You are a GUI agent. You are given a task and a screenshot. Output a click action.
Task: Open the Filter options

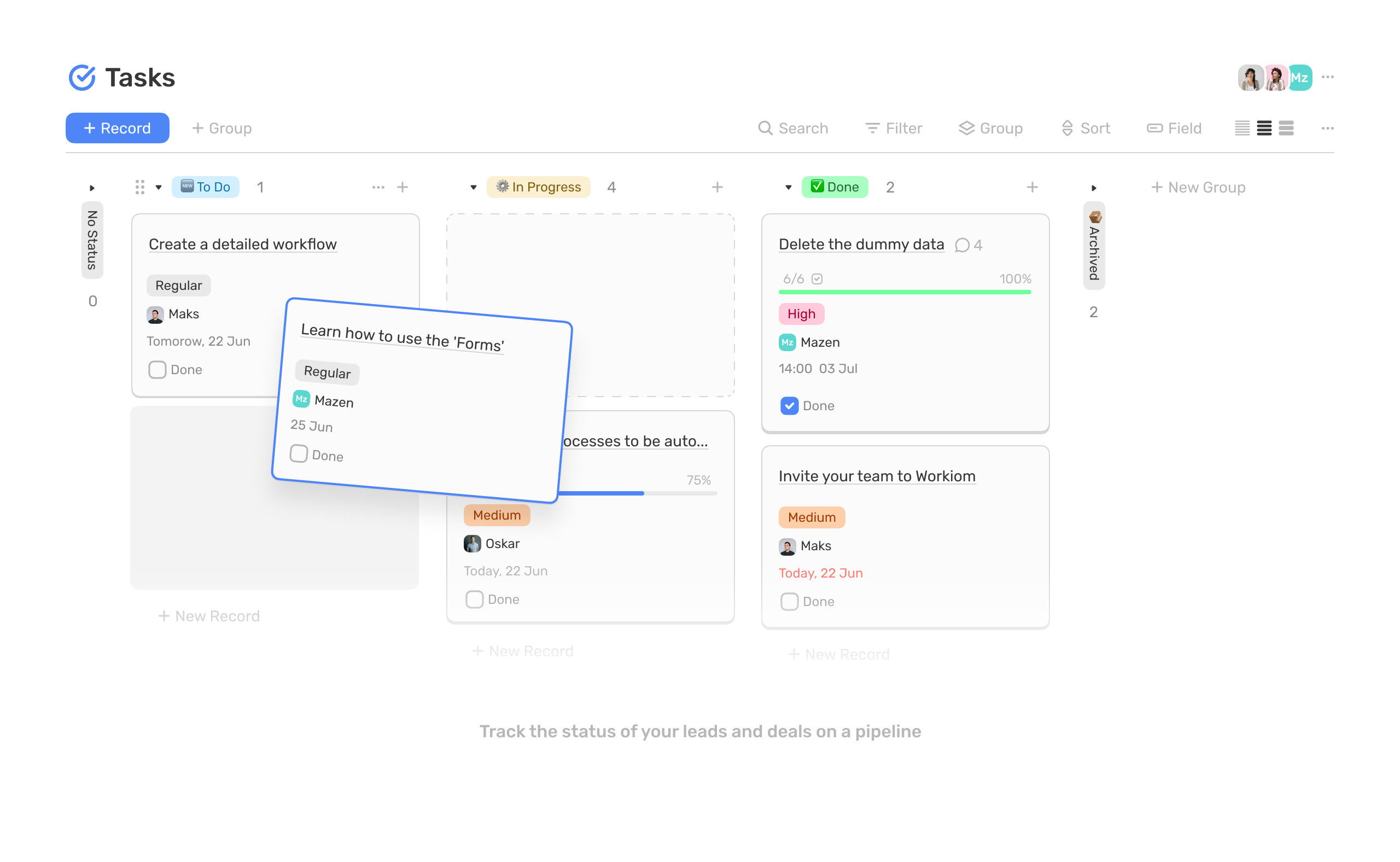click(x=893, y=127)
